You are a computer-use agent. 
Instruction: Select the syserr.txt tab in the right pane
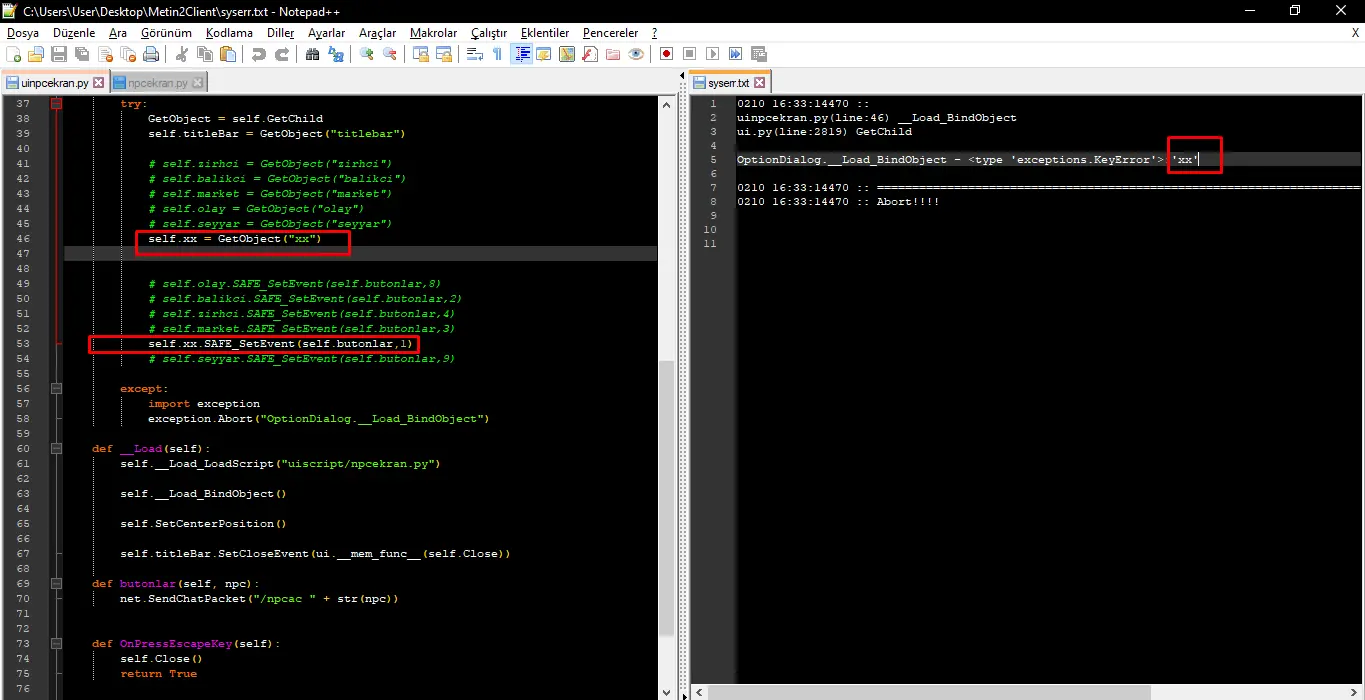click(728, 83)
